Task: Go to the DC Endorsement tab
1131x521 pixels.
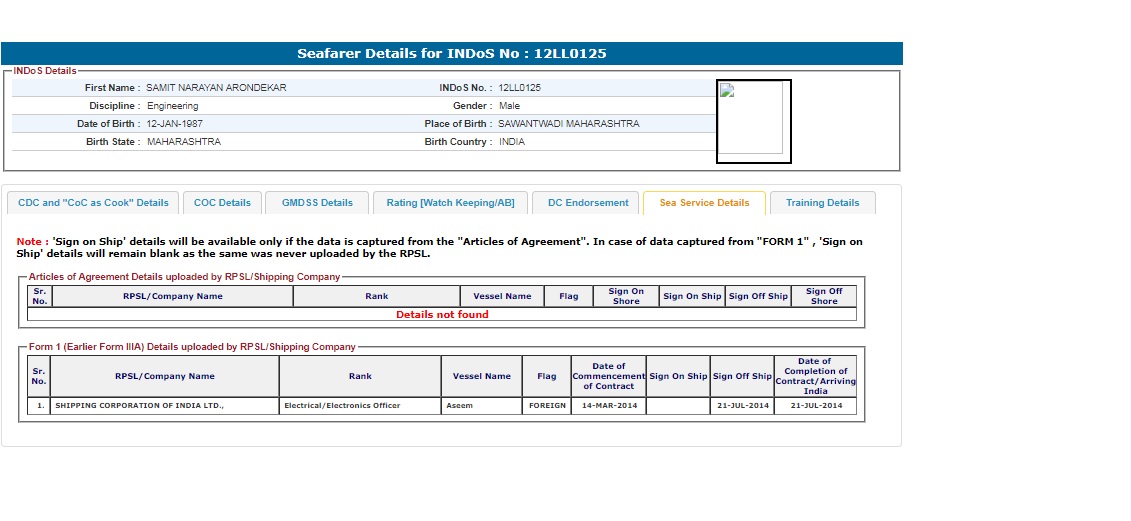Action: coord(588,203)
